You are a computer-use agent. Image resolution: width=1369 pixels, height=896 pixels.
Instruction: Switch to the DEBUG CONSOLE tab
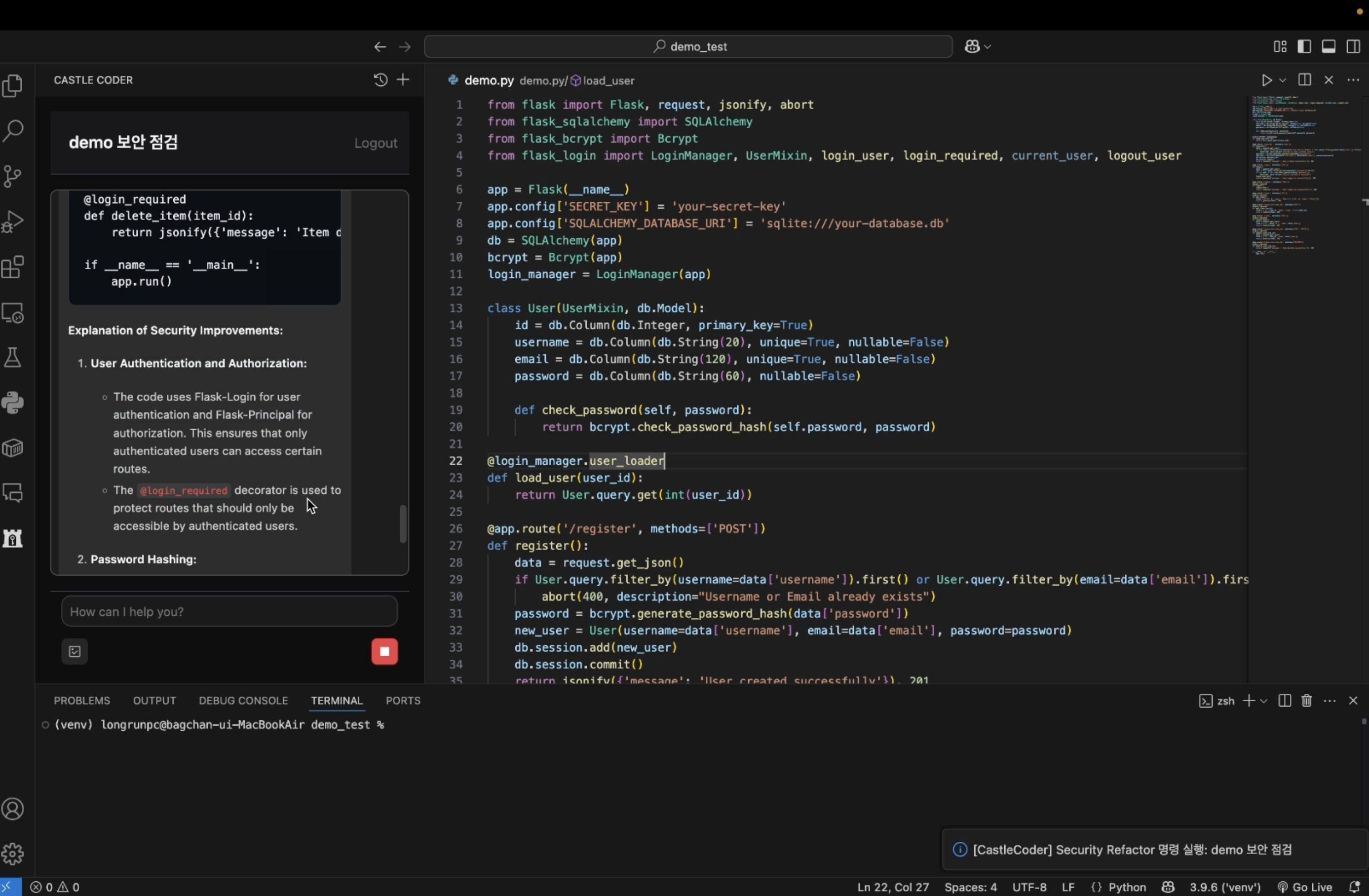pos(243,701)
